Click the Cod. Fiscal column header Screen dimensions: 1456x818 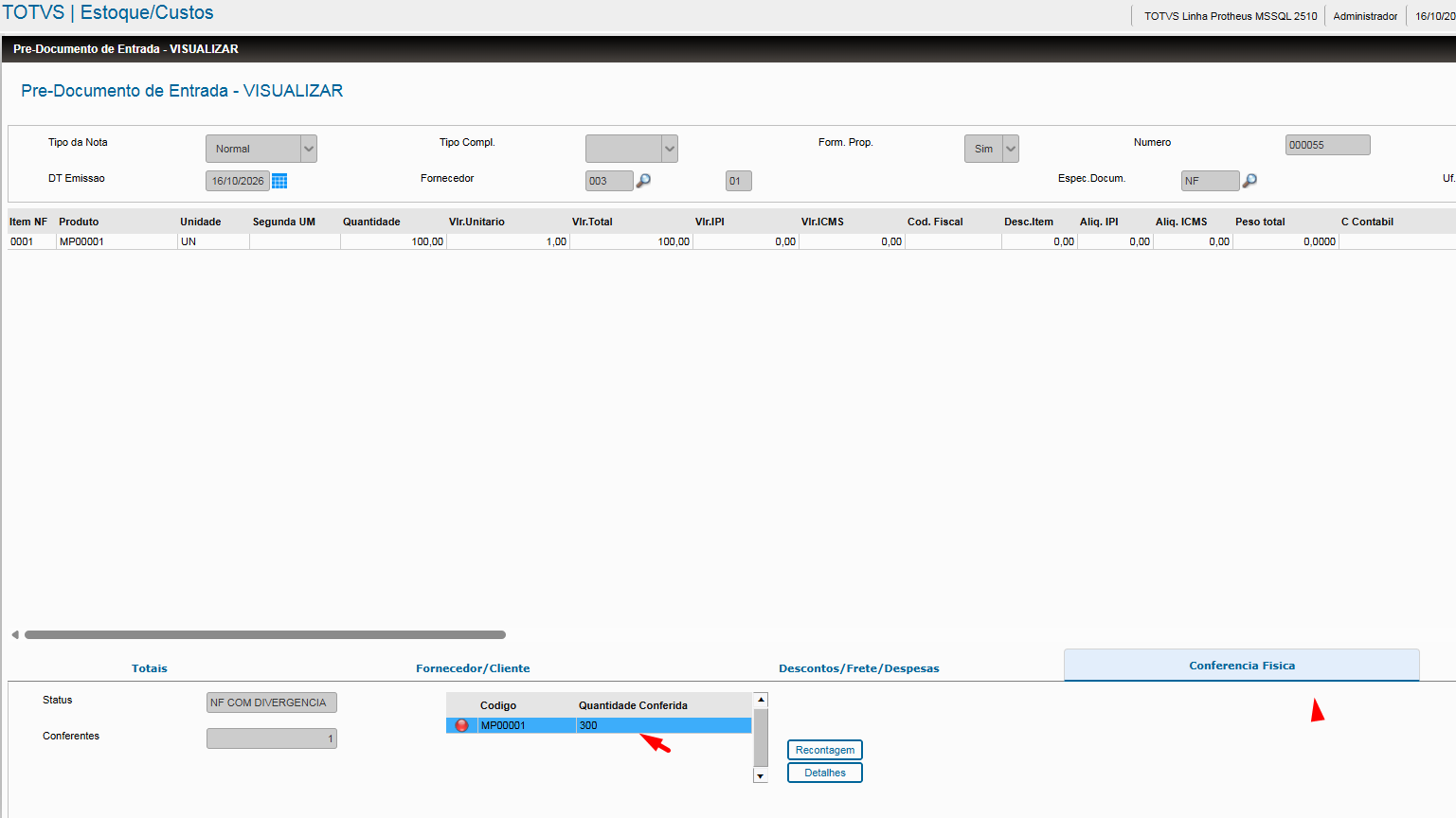(935, 222)
